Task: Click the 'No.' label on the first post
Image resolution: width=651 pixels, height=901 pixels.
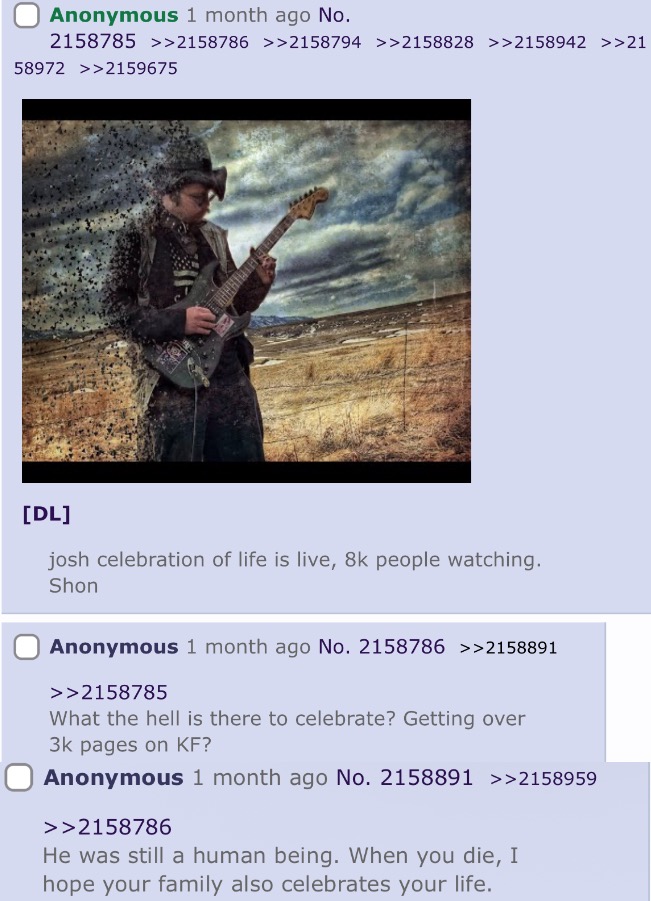Action: (x=334, y=16)
